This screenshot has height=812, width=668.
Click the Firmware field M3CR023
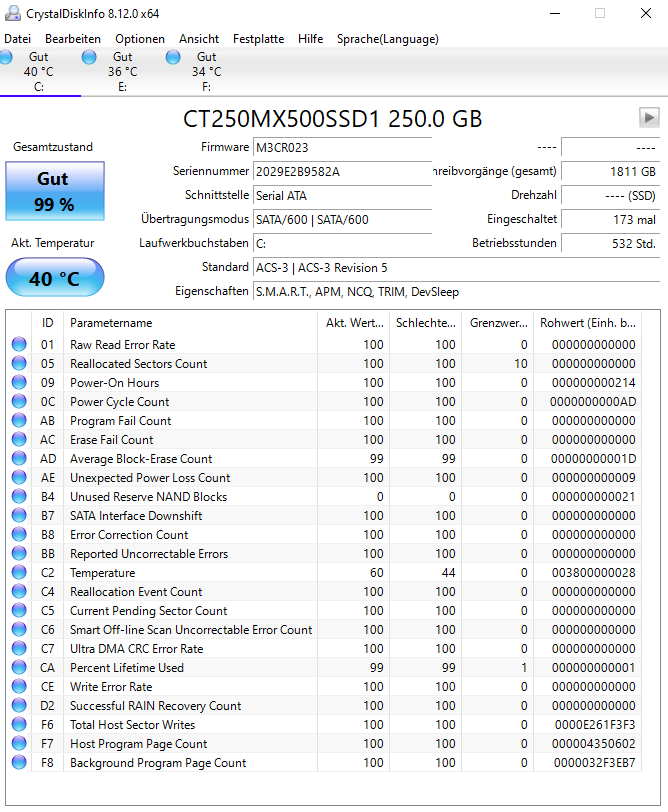(342, 148)
